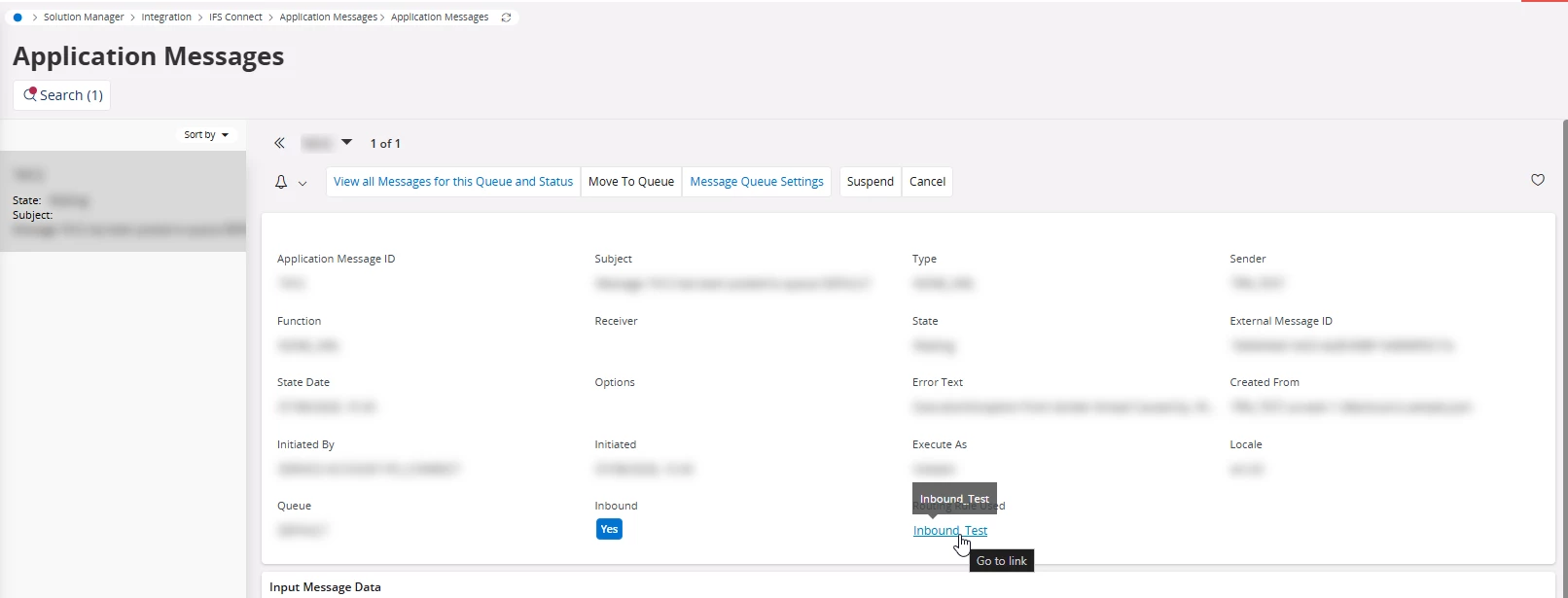This screenshot has width=1568, height=598.
Task: Click the Application Message ID label
Action: tap(336, 259)
